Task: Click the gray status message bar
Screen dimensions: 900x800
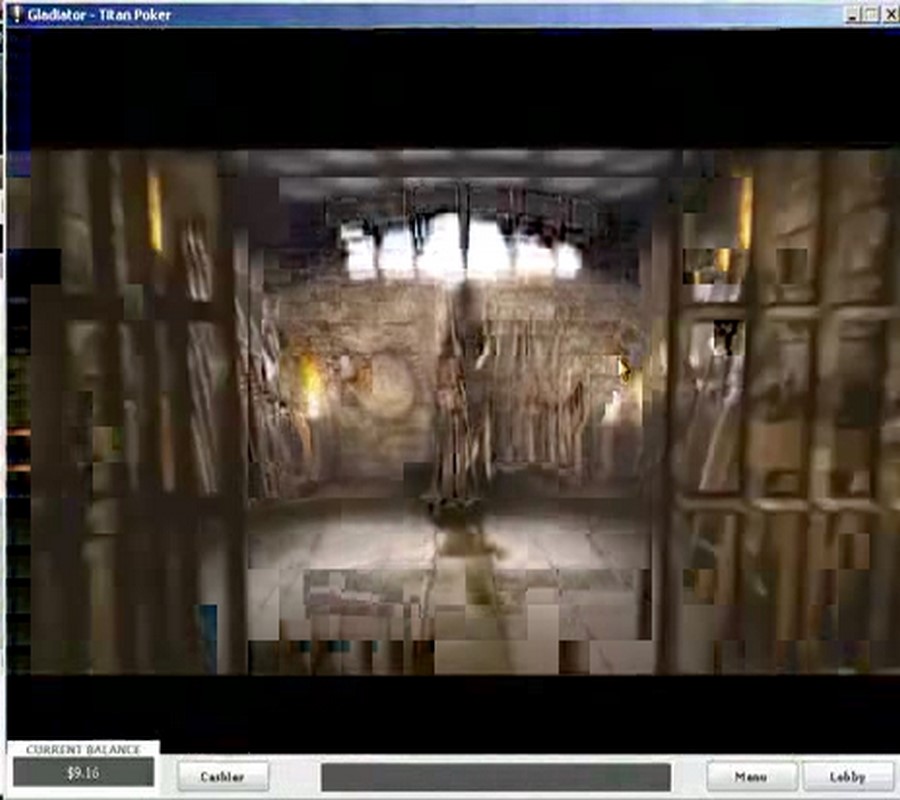Action: tap(495, 777)
